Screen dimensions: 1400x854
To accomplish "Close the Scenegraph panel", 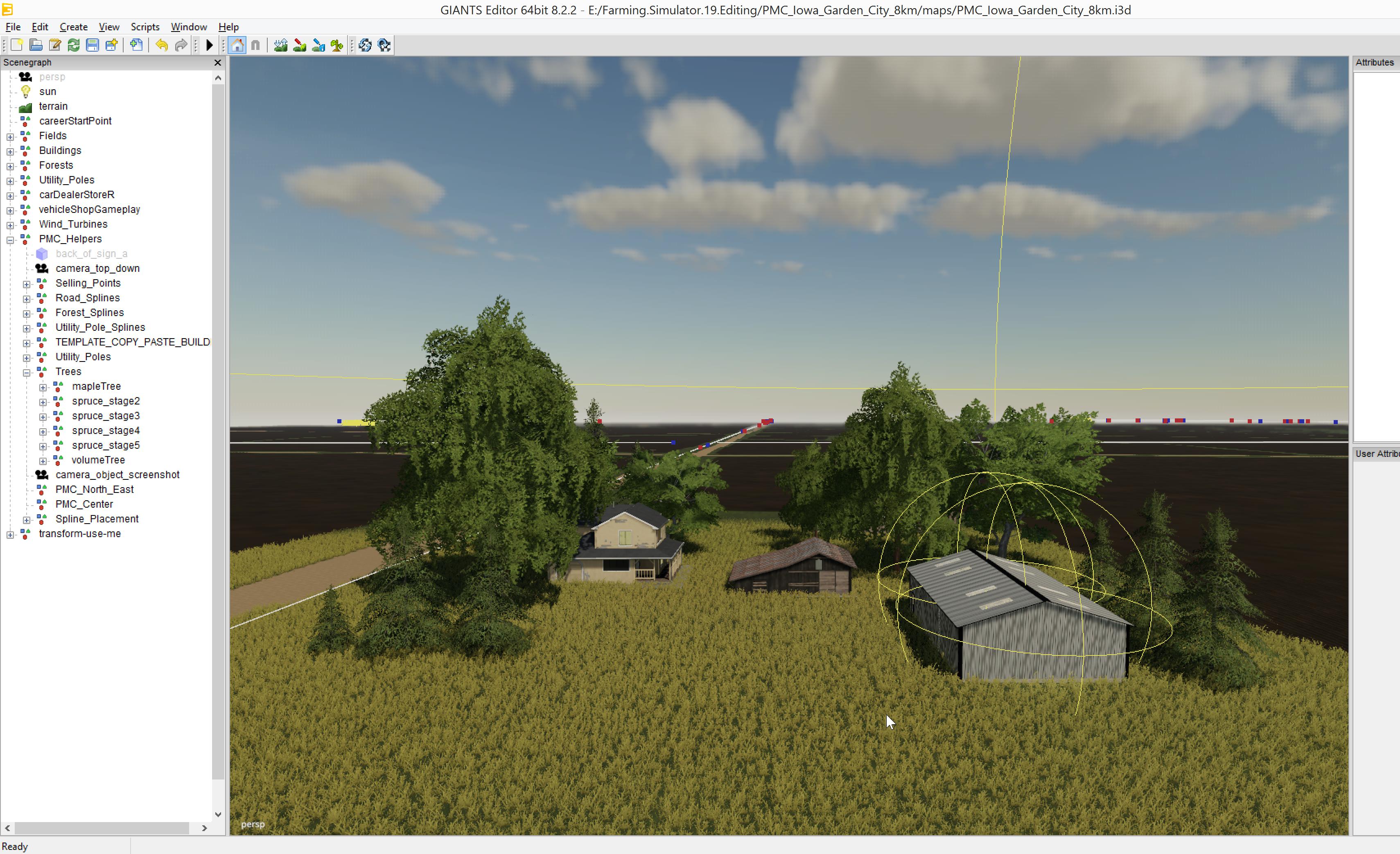I will 218,63.
